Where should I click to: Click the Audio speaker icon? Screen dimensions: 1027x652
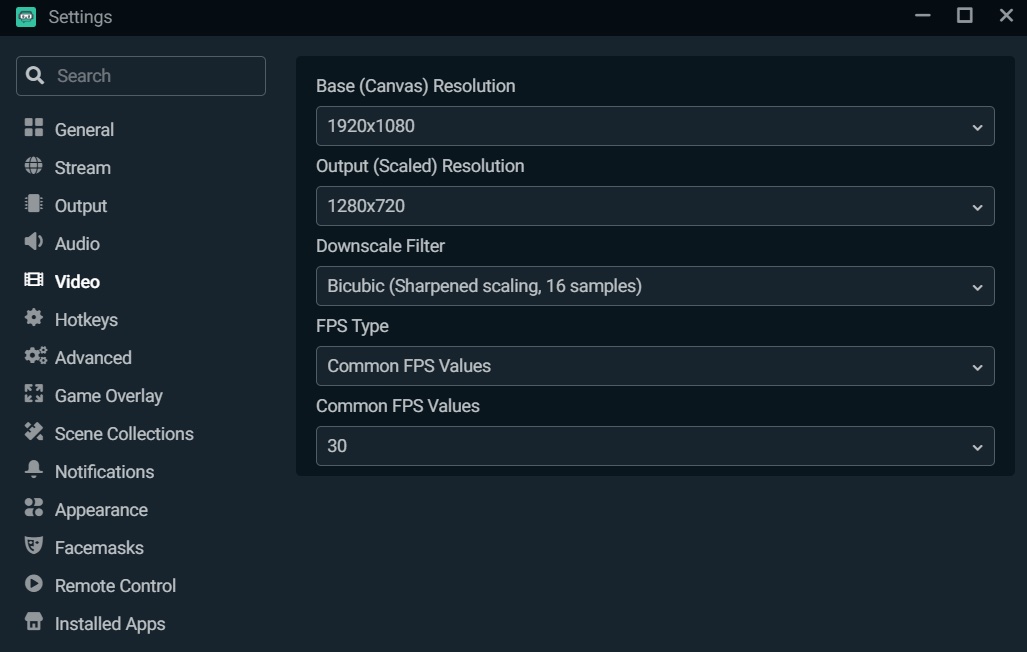pos(33,243)
